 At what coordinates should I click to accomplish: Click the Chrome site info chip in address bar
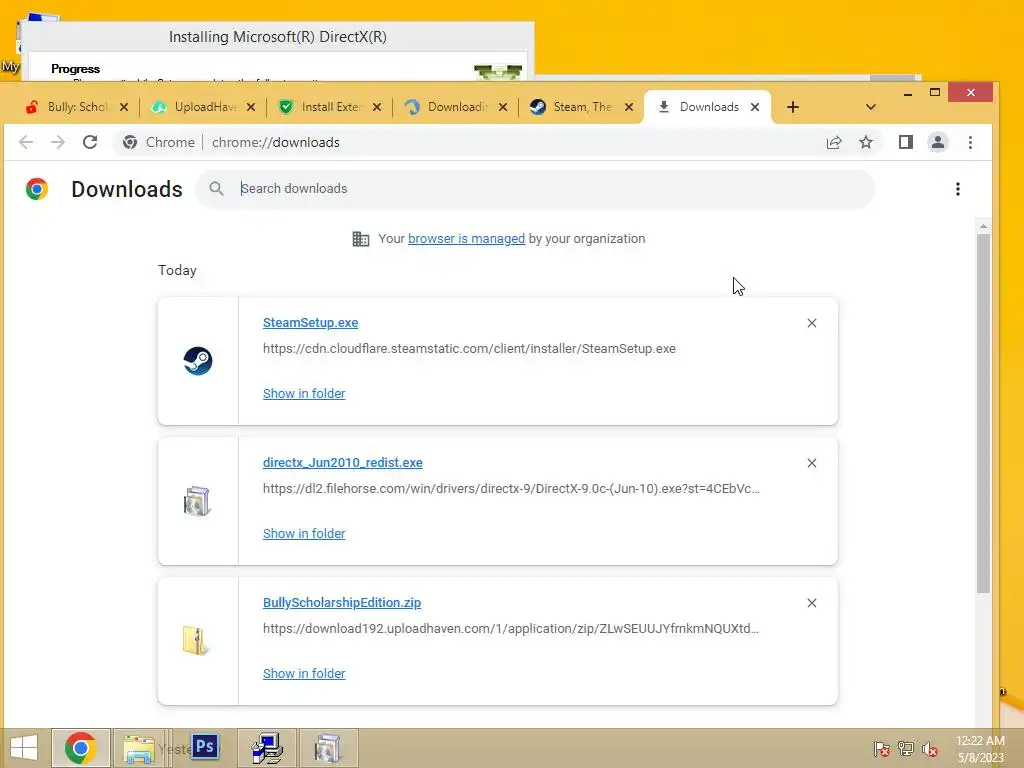159,142
